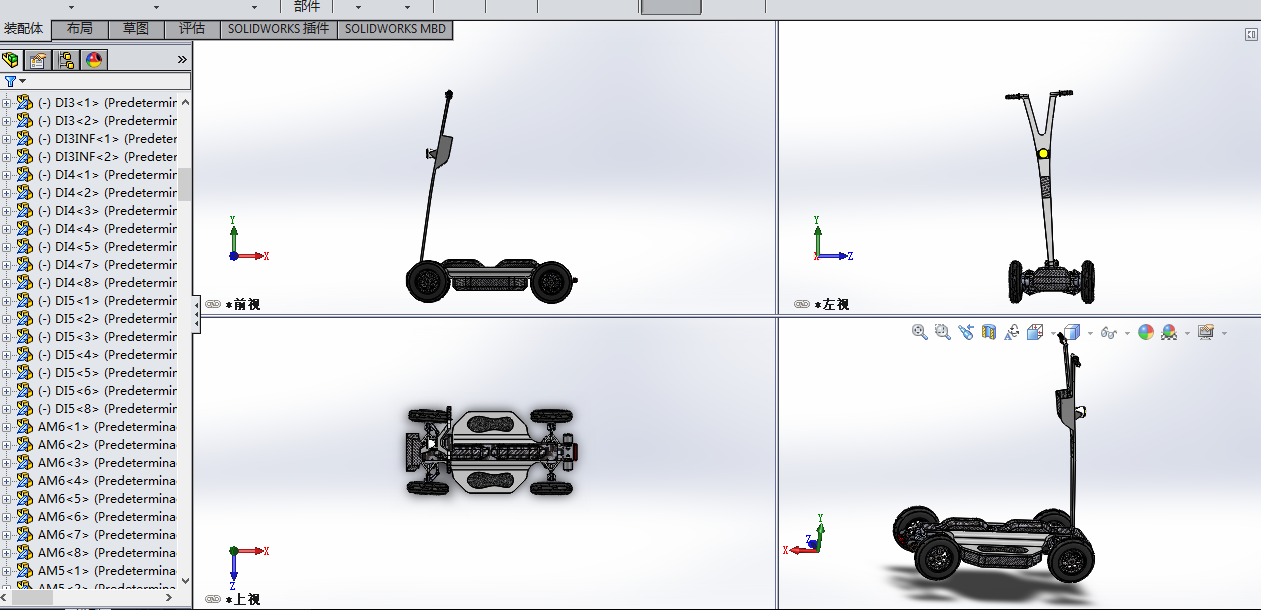Image resolution: width=1261 pixels, height=610 pixels.
Task: Click the tree vertical scrollbar up arrow
Action: click(185, 102)
